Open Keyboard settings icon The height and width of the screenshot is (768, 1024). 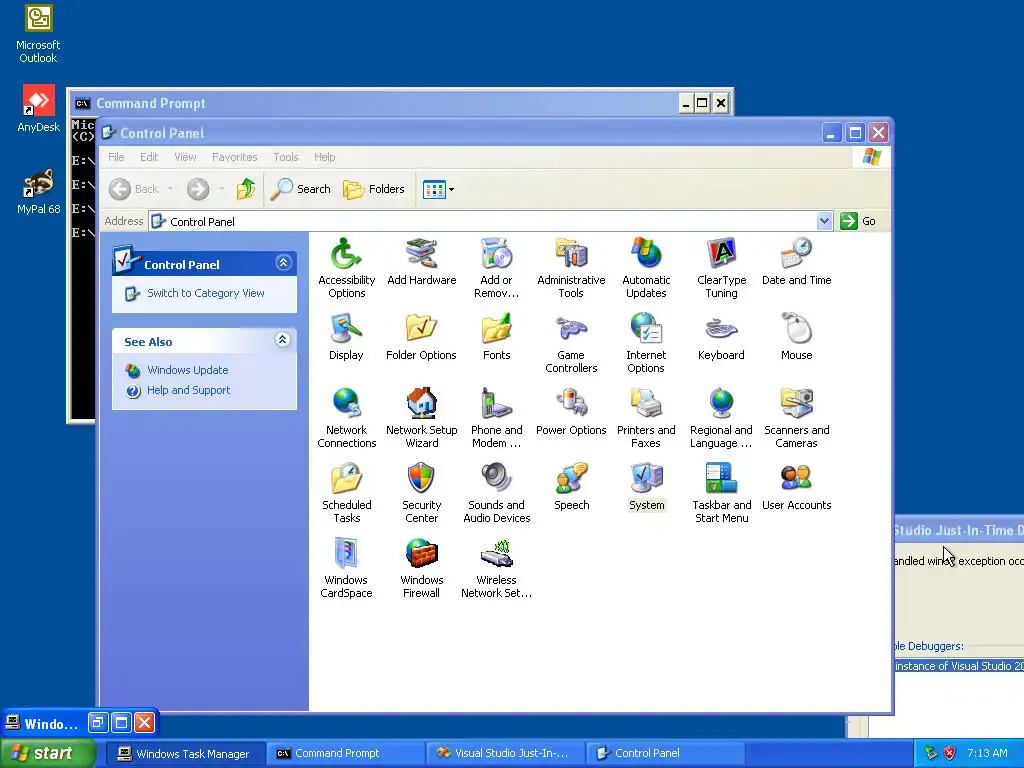(721, 337)
